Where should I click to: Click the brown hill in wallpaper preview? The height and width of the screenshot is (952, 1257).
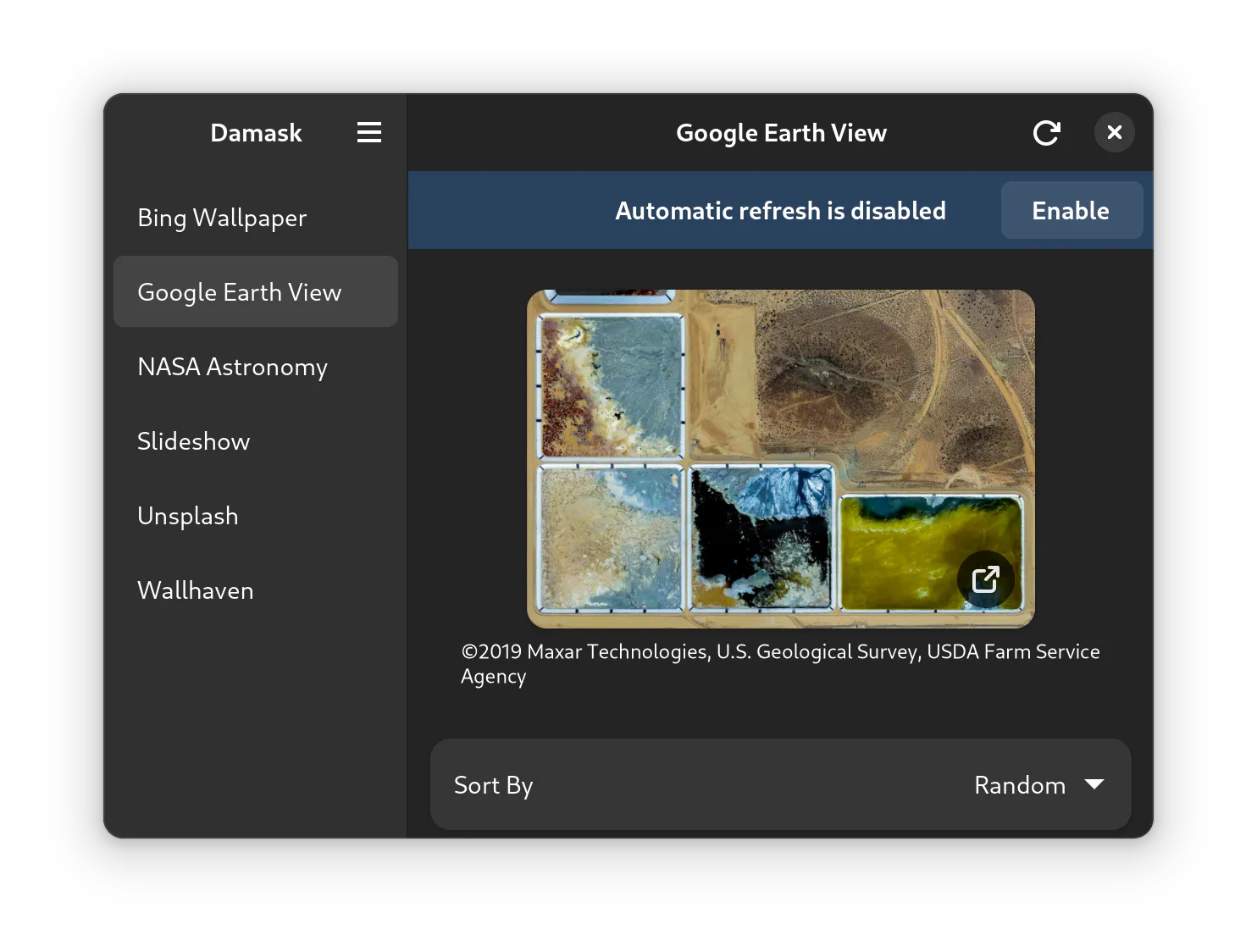coord(839,373)
